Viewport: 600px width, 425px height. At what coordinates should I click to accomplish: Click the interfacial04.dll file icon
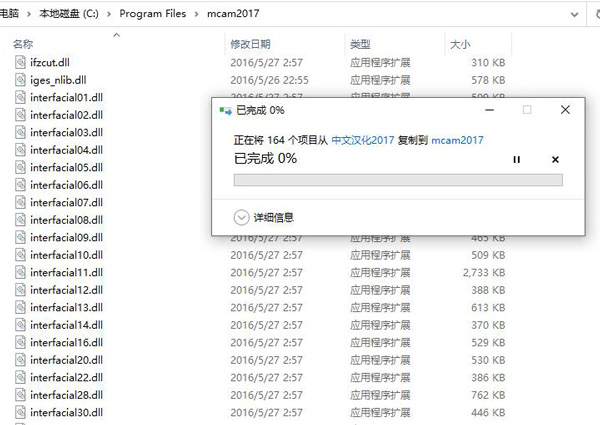[x=20, y=150]
